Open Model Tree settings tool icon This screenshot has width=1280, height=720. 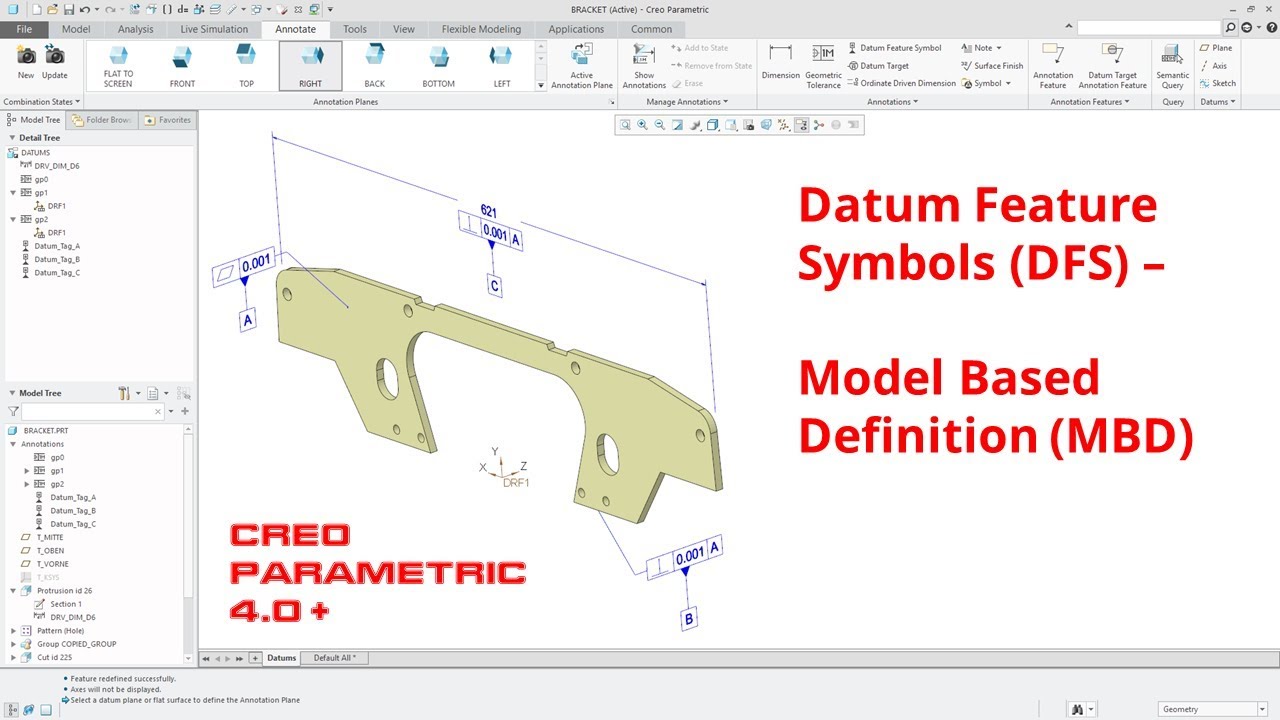coord(124,393)
